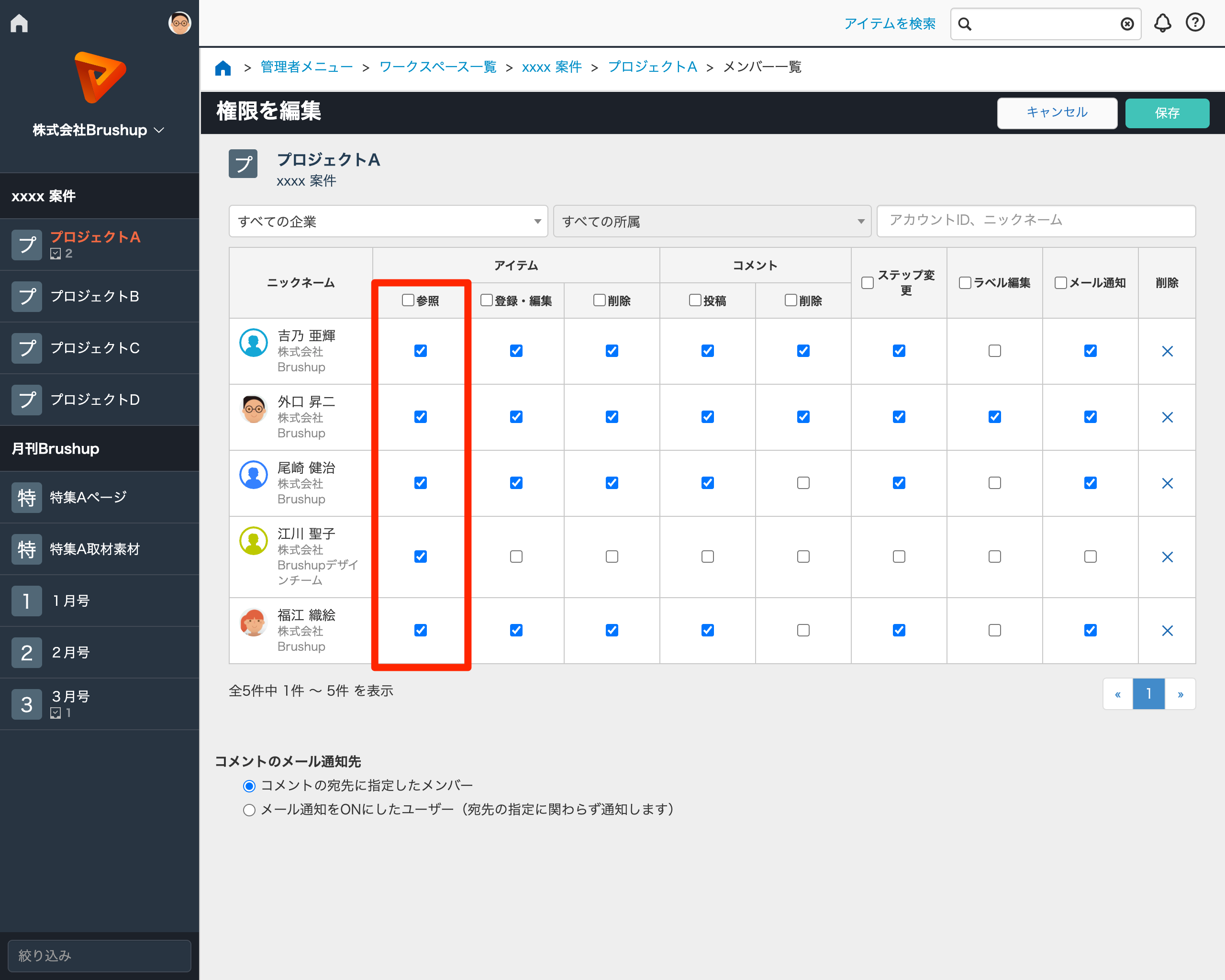1225x980 pixels.
Task: Open 特集Aページ in the sidebar
Action: pos(88,497)
